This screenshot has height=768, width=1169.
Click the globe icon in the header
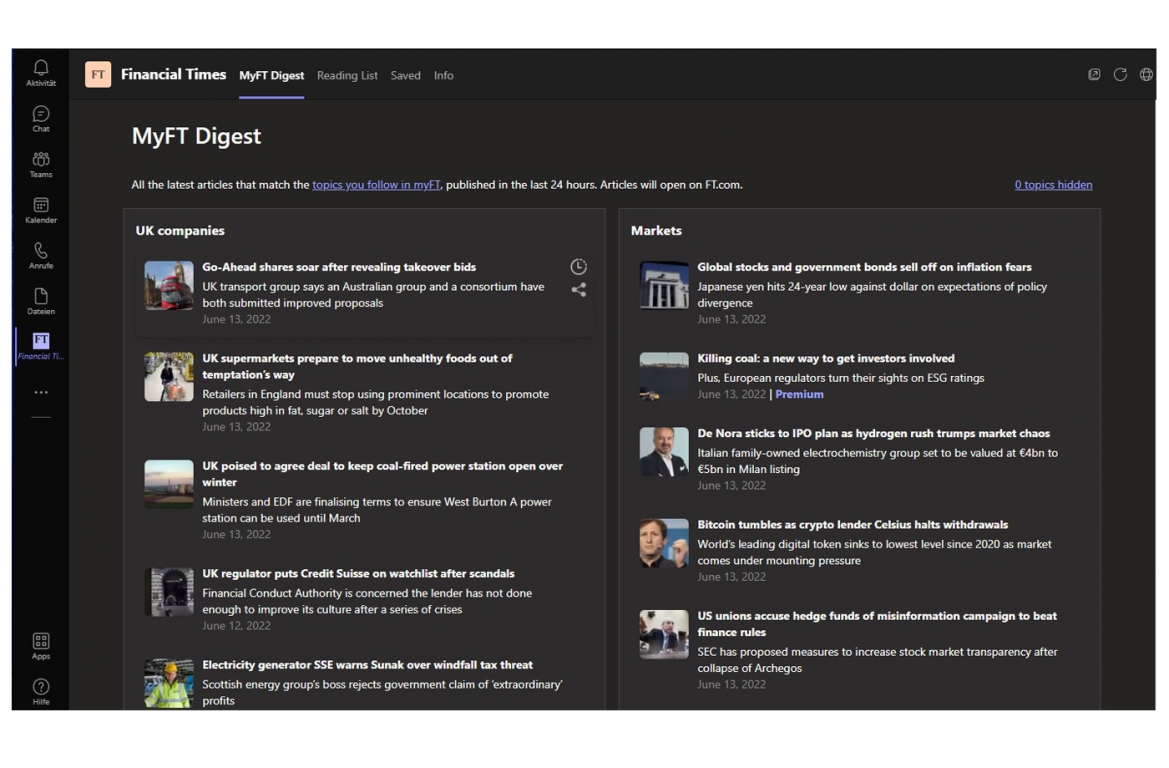click(1146, 75)
